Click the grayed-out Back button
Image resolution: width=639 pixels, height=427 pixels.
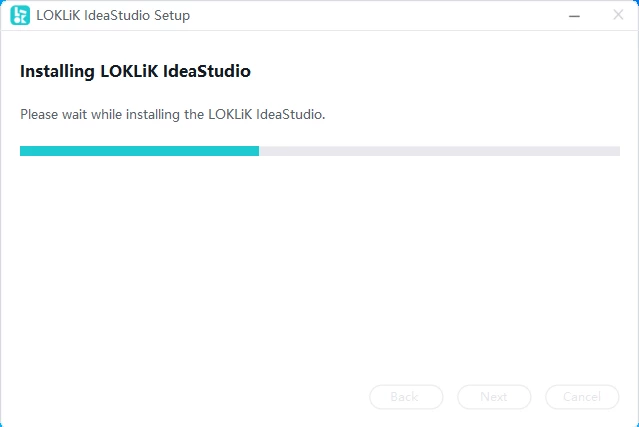pos(406,397)
